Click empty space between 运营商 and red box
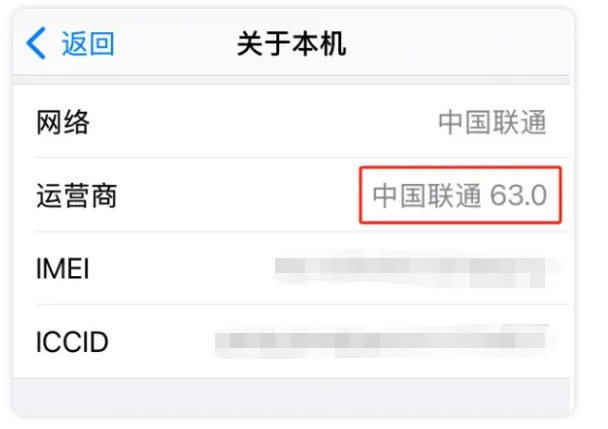 pyautogui.click(x=237, y=195)
